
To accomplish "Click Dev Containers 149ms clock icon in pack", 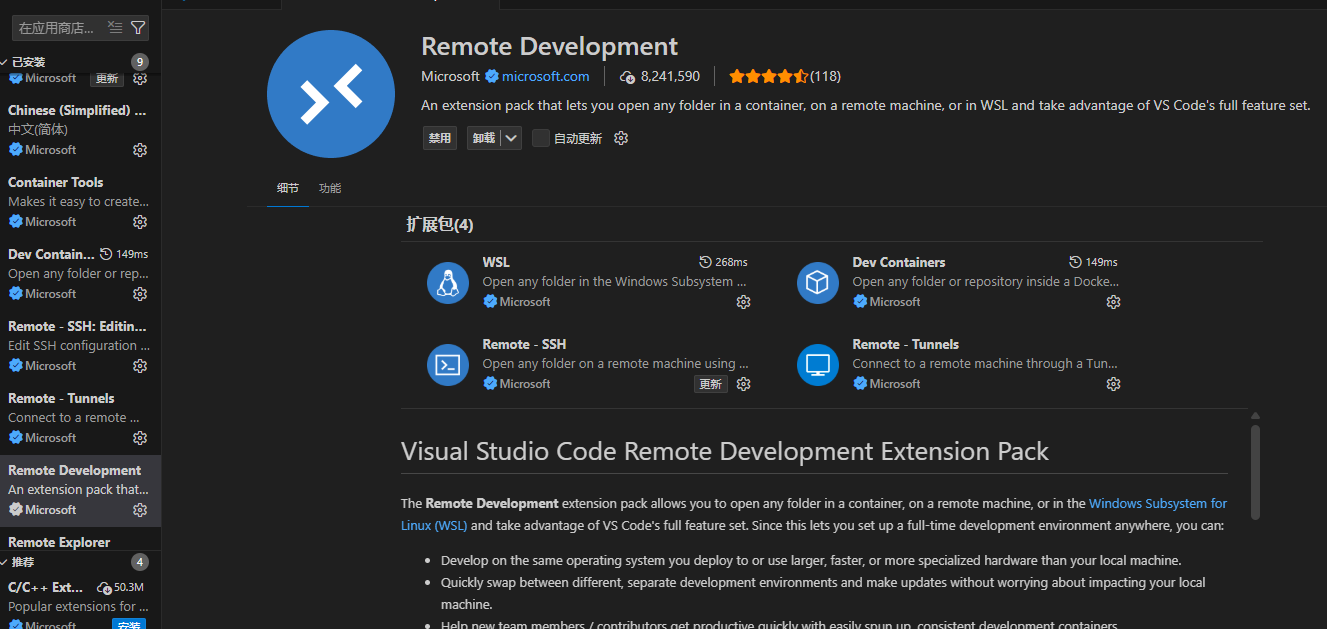I will (1076, 262).
